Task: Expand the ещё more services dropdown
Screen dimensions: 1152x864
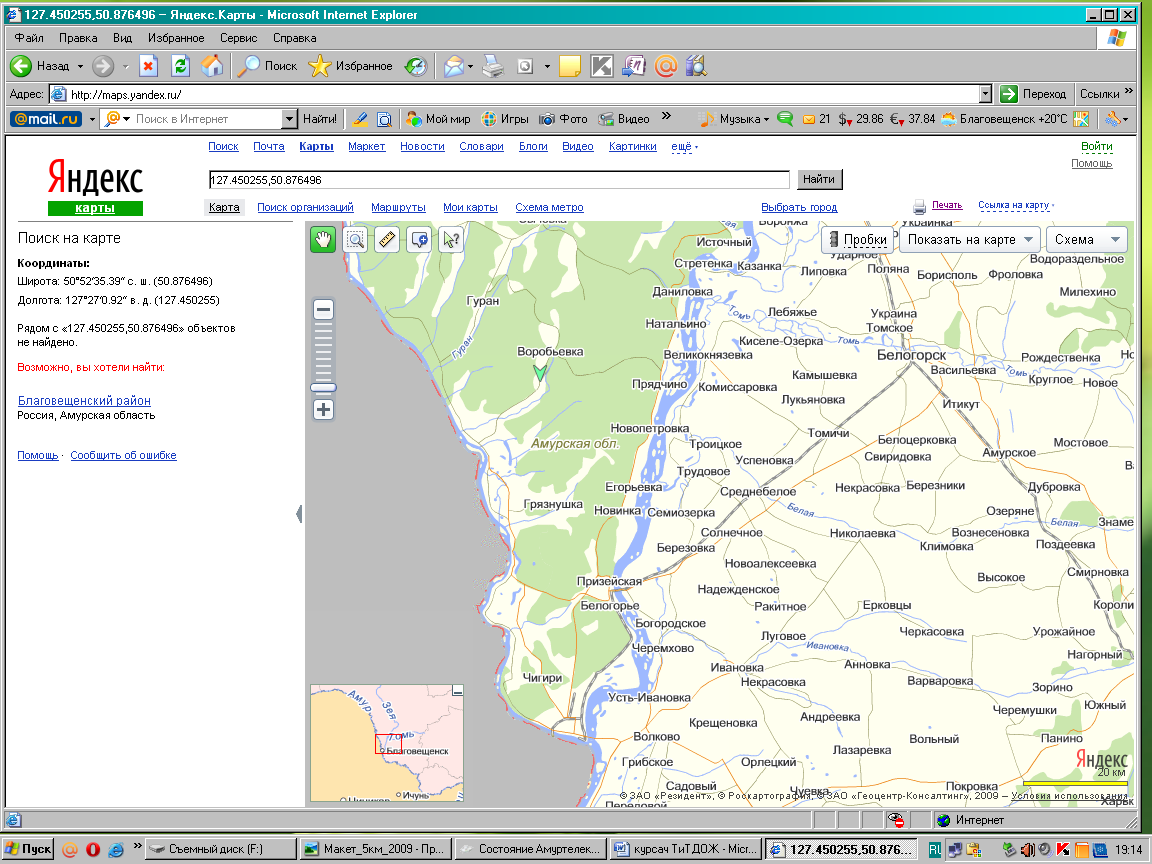Action: click(x=683, y=146)
